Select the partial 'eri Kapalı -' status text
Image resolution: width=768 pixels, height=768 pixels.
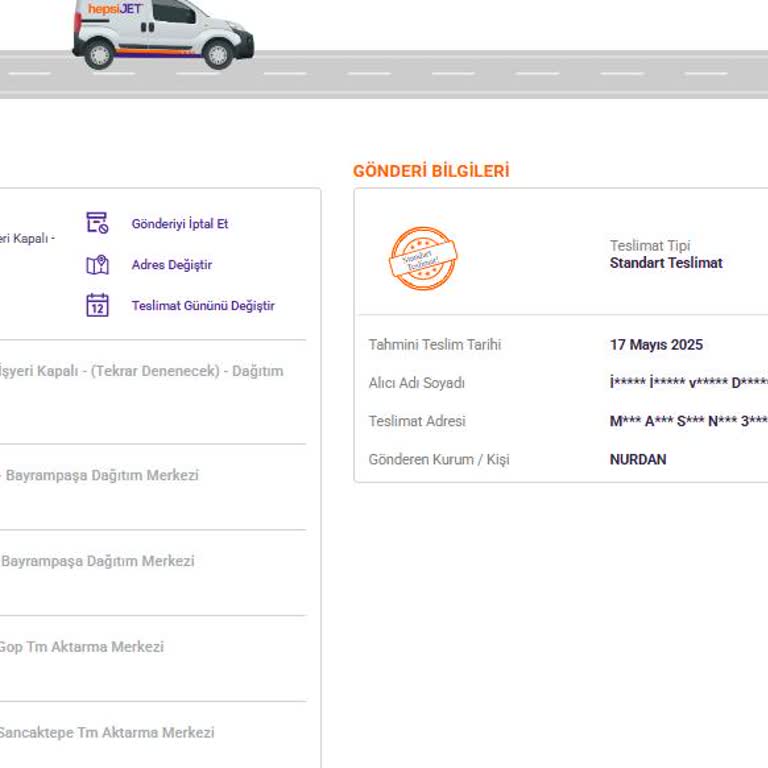(x=27, y=239)
